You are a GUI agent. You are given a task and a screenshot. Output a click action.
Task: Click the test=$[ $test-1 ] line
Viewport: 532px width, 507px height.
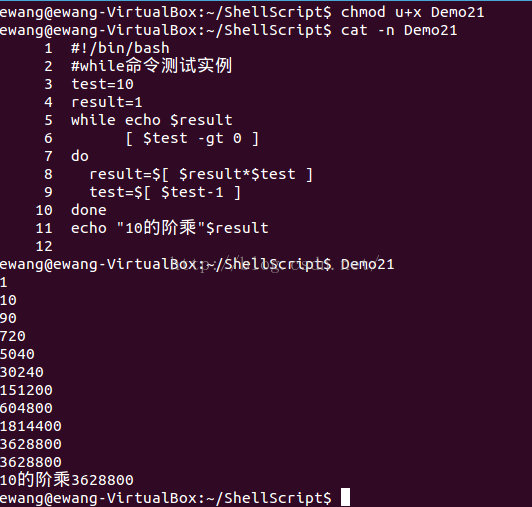165,192
